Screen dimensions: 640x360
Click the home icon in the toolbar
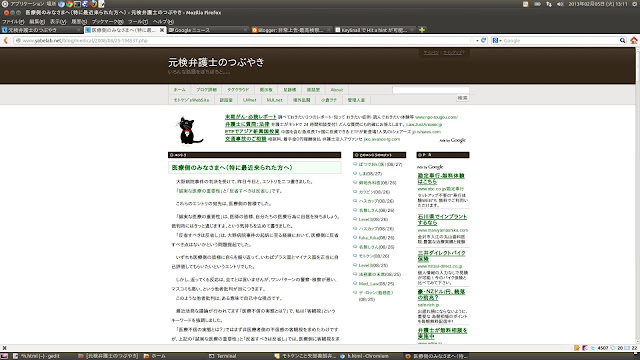633,40
